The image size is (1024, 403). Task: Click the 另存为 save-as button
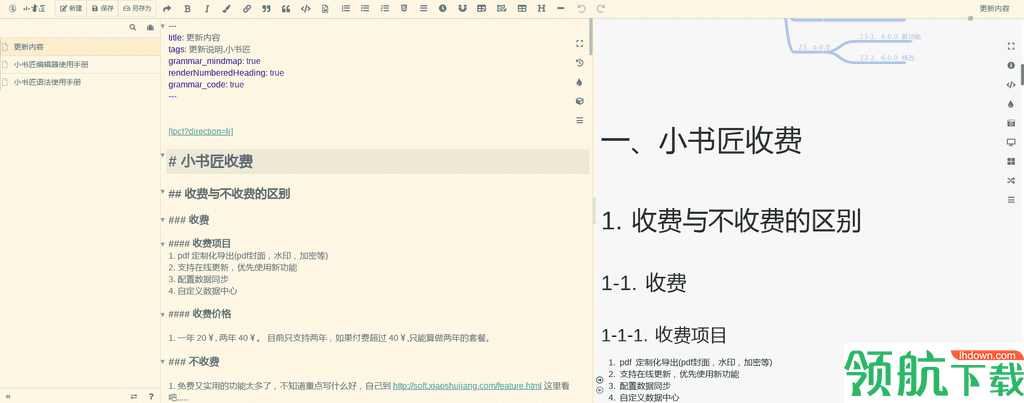click(136, 8)
